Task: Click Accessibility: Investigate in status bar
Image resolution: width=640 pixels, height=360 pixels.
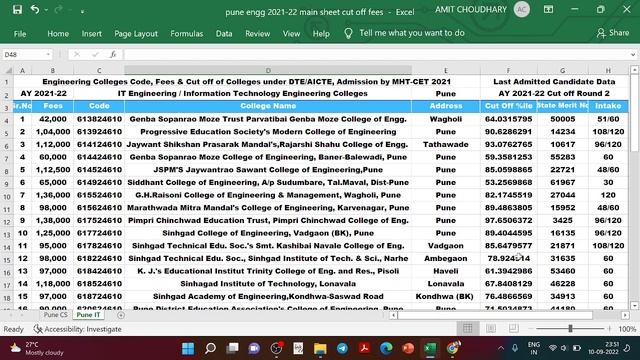Action: [78, 329]
